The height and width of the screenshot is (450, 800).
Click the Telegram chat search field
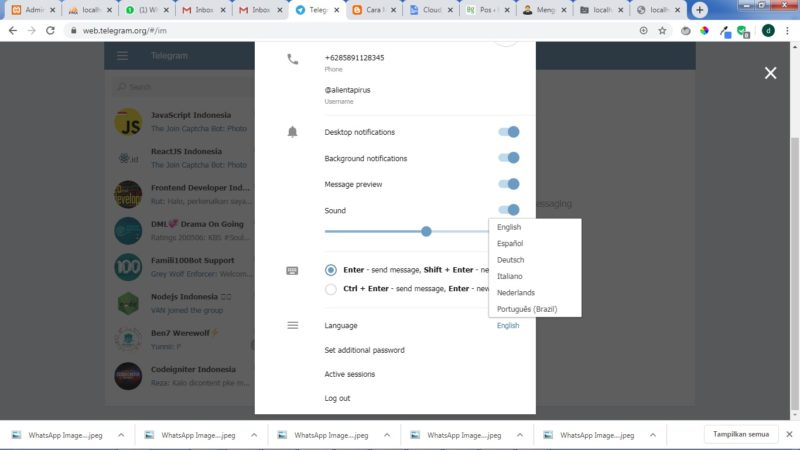coord(184,87)
